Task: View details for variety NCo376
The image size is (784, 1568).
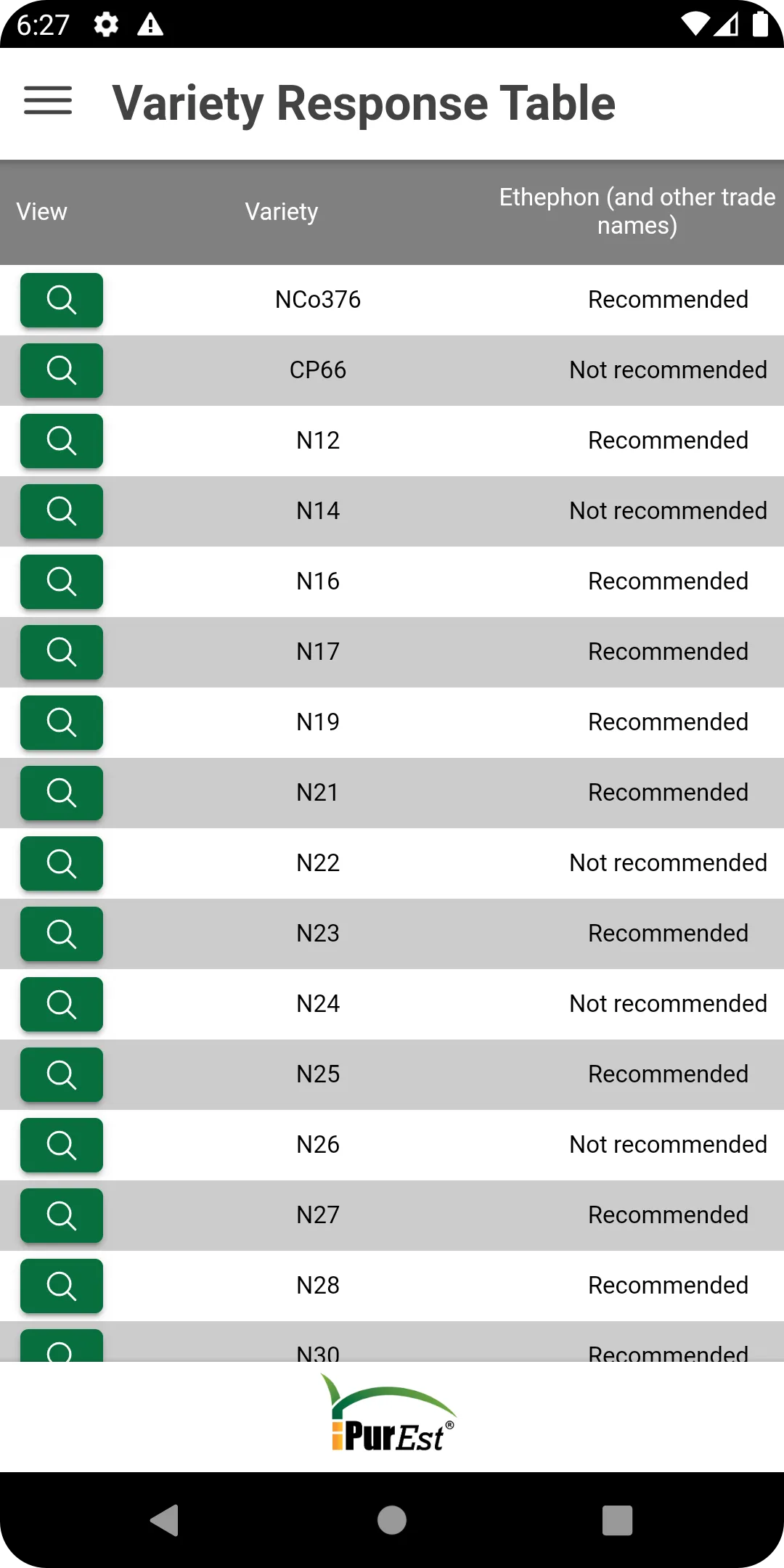Action: click(x=62, y=300)
